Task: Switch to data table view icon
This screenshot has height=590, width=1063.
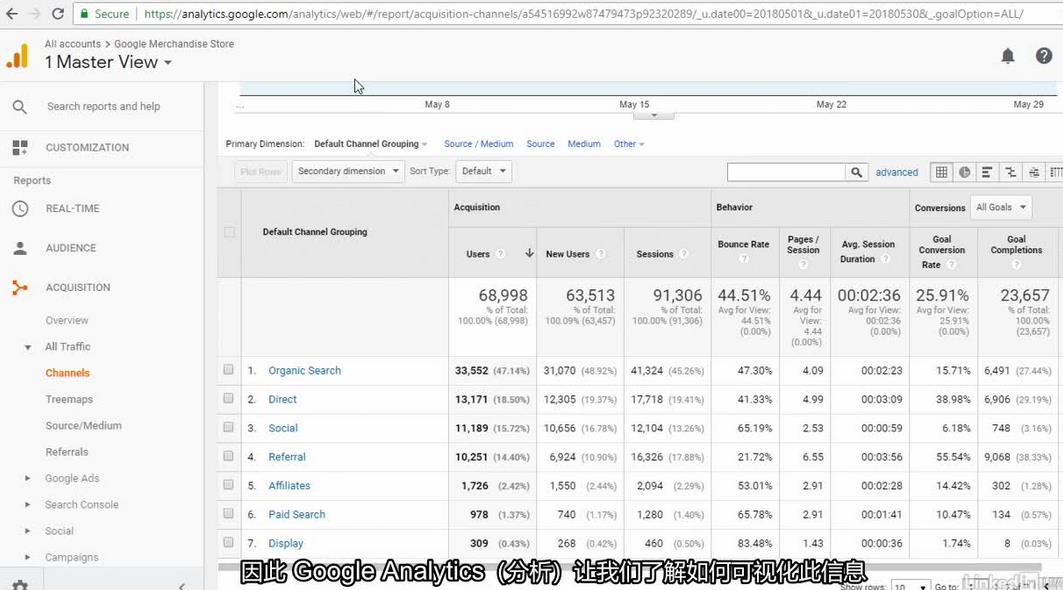Action: (942, 172)
